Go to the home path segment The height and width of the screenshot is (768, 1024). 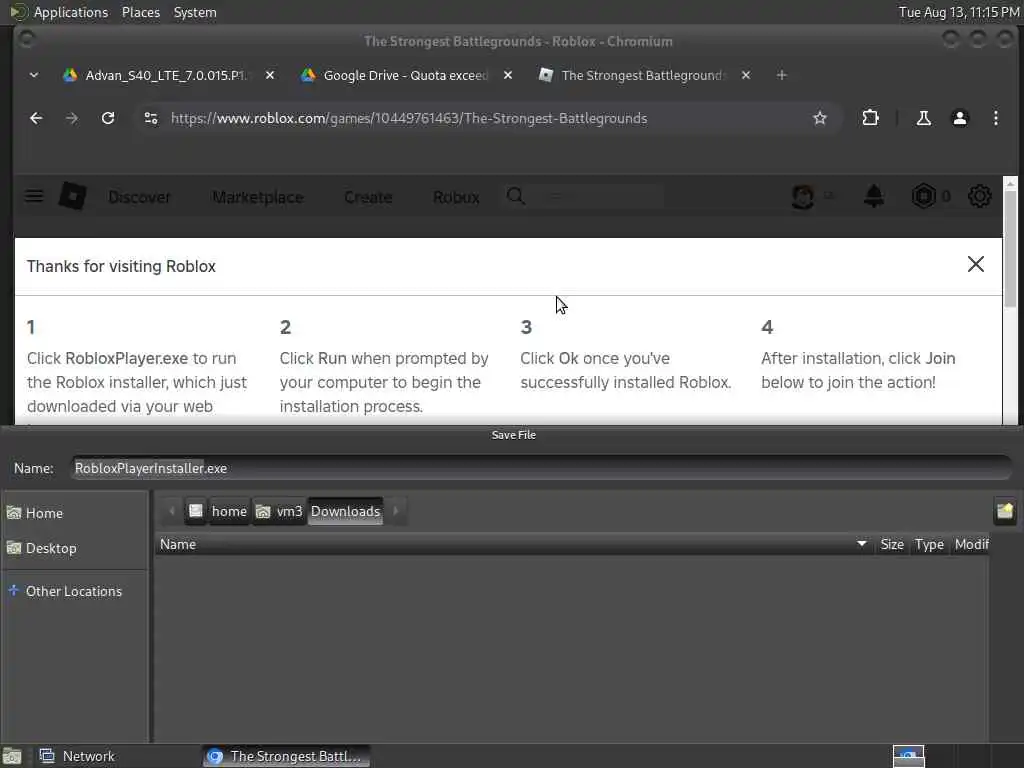pos(229,511)
